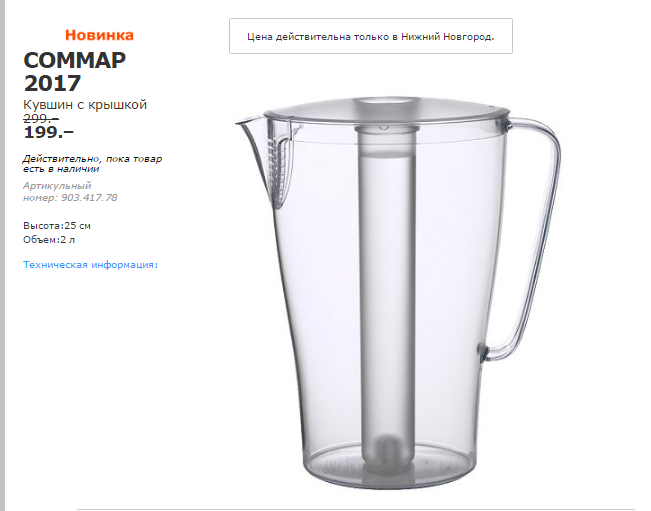
Task: Click the Действительно, пока товар есть в наличии note
Action: coord(92,164)
